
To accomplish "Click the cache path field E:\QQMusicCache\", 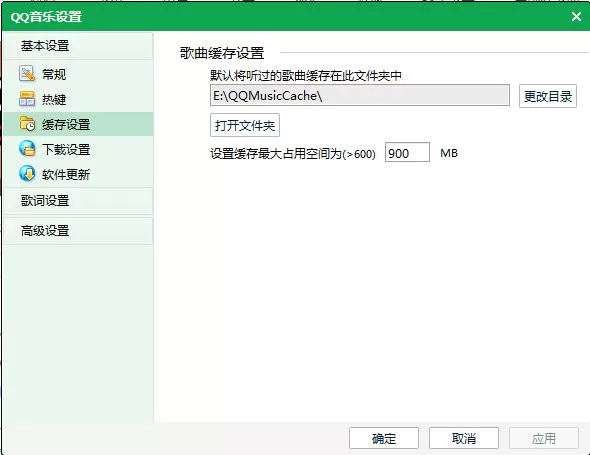I will 360,95.
